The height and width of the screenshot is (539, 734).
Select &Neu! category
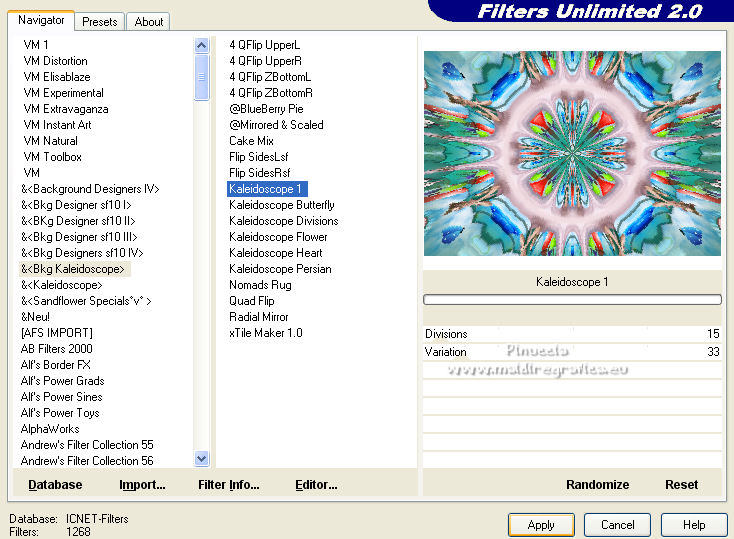35,317
